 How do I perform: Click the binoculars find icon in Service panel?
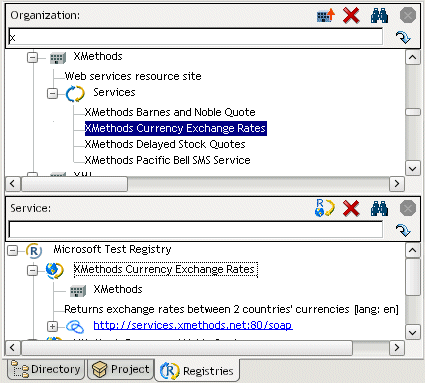click(379, 209)
